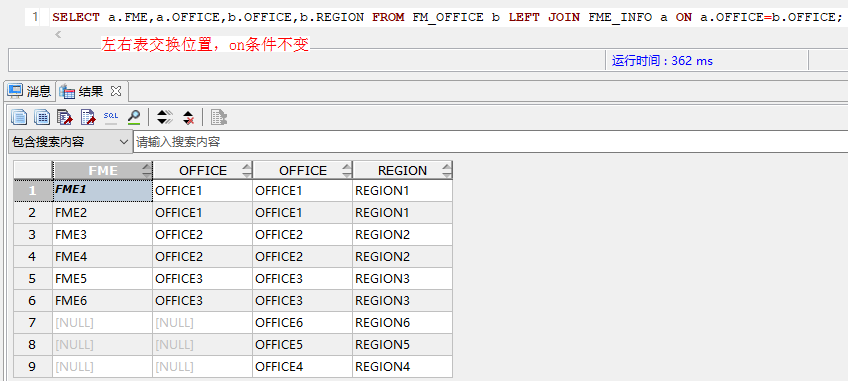Click the export document icon with red arrow
The image size is (848, 381).
click(x=88, y=117)
